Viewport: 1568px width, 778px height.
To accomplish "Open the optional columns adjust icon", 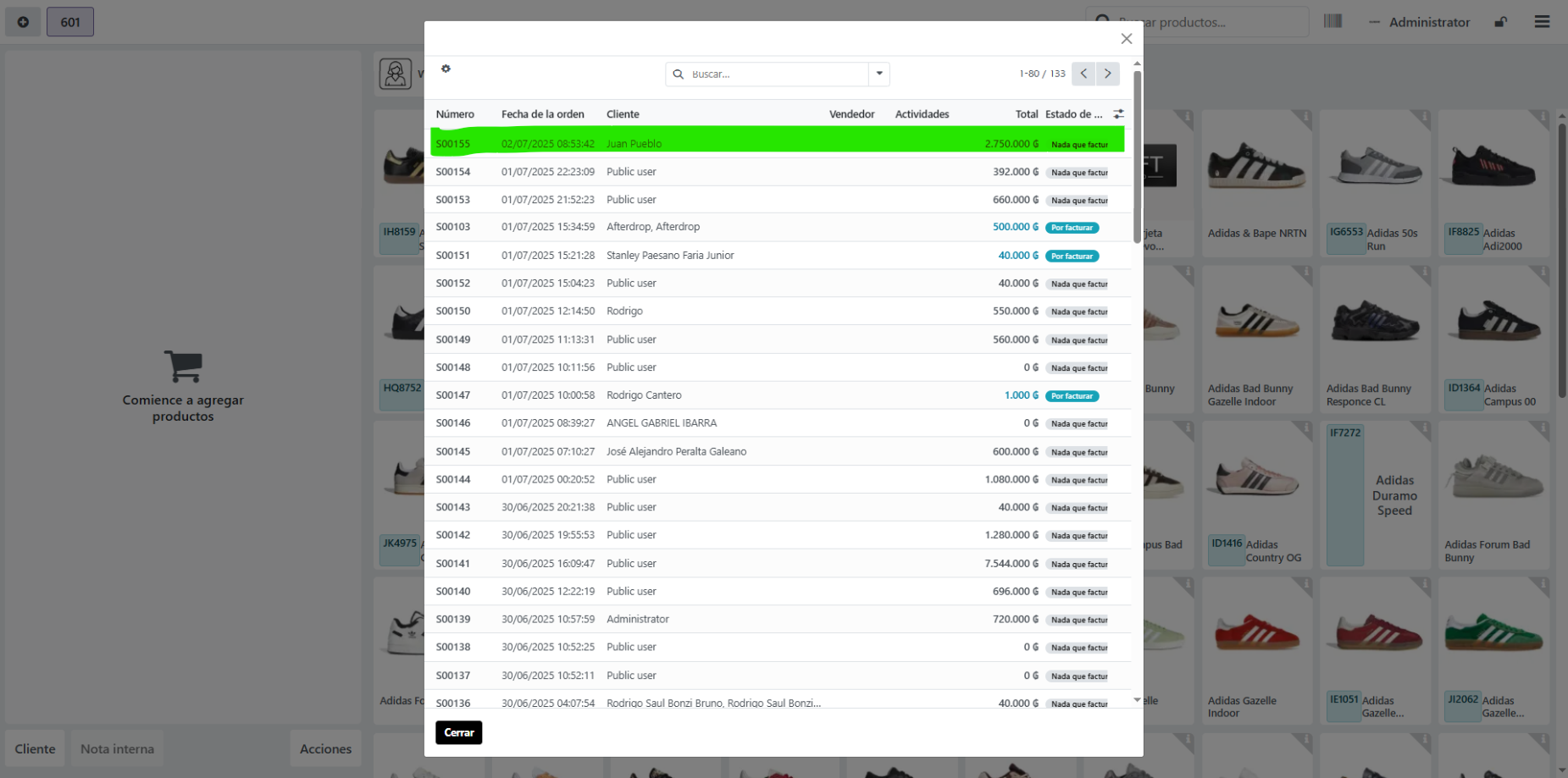I will 1118,113.
